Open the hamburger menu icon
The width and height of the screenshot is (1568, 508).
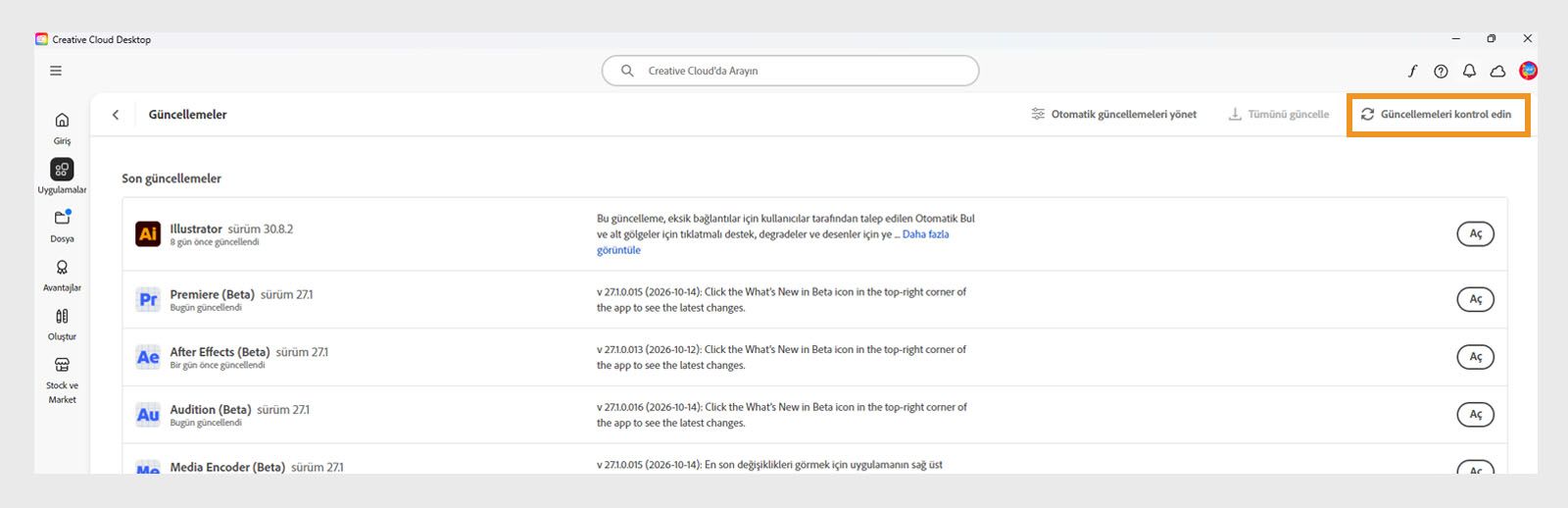click(56, 71)
